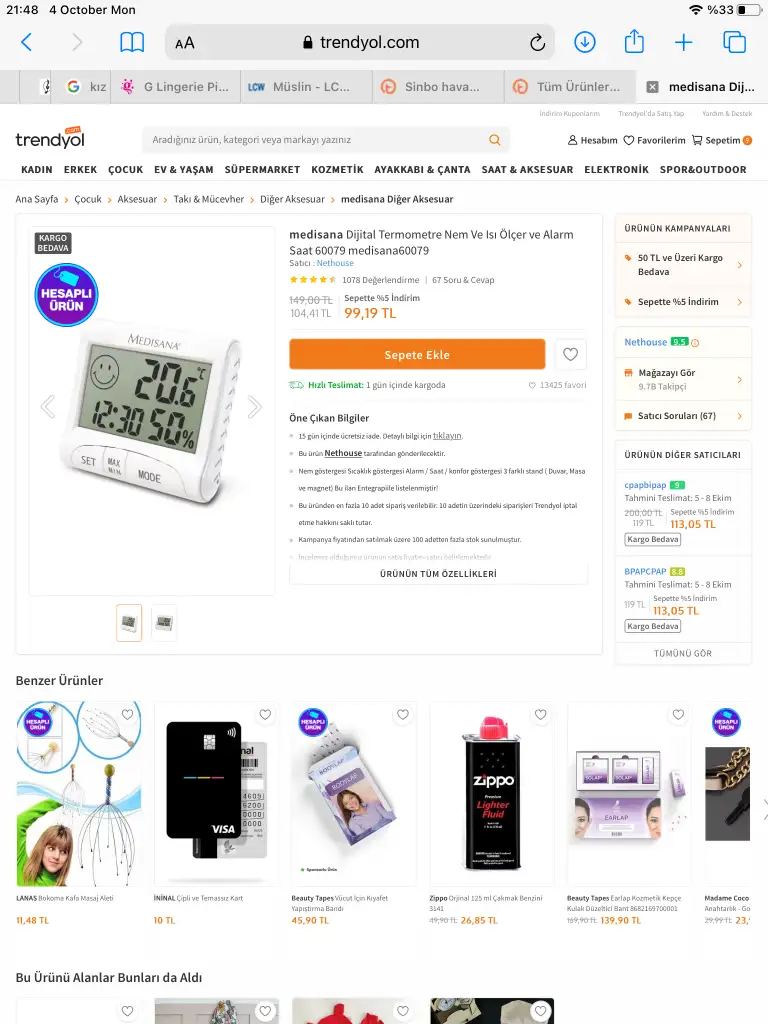
Task: Open Mağazayı Gör chevron row
Action: [x=683, y=379]
